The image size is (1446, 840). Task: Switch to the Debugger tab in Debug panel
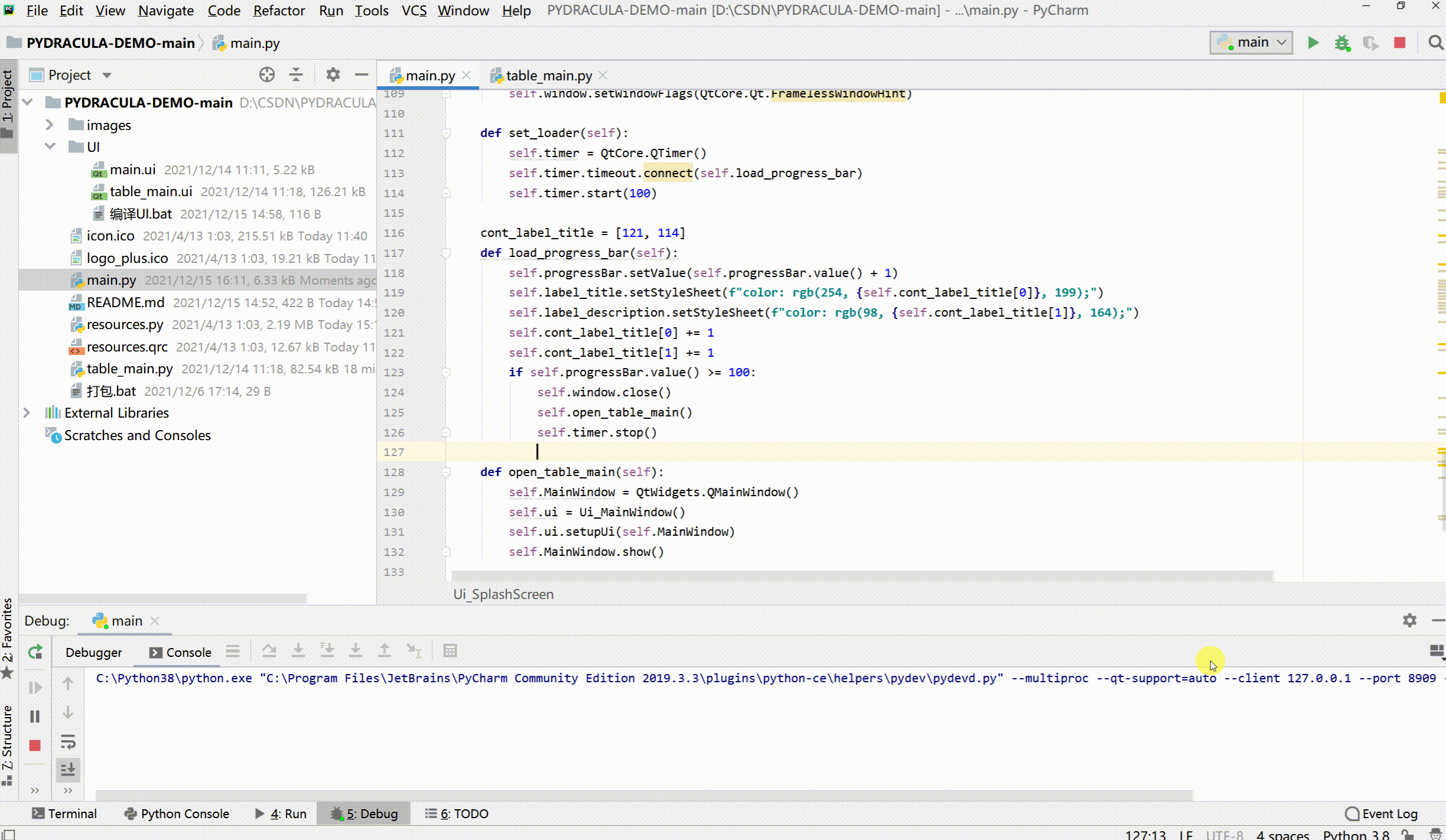tap(93, 652)
